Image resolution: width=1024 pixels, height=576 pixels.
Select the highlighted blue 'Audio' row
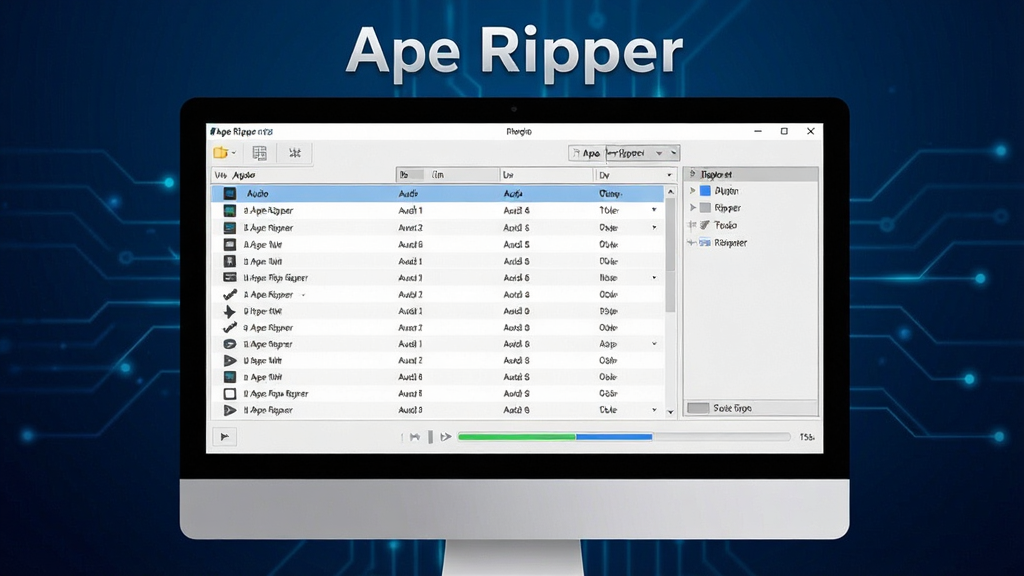coord(438,193)
